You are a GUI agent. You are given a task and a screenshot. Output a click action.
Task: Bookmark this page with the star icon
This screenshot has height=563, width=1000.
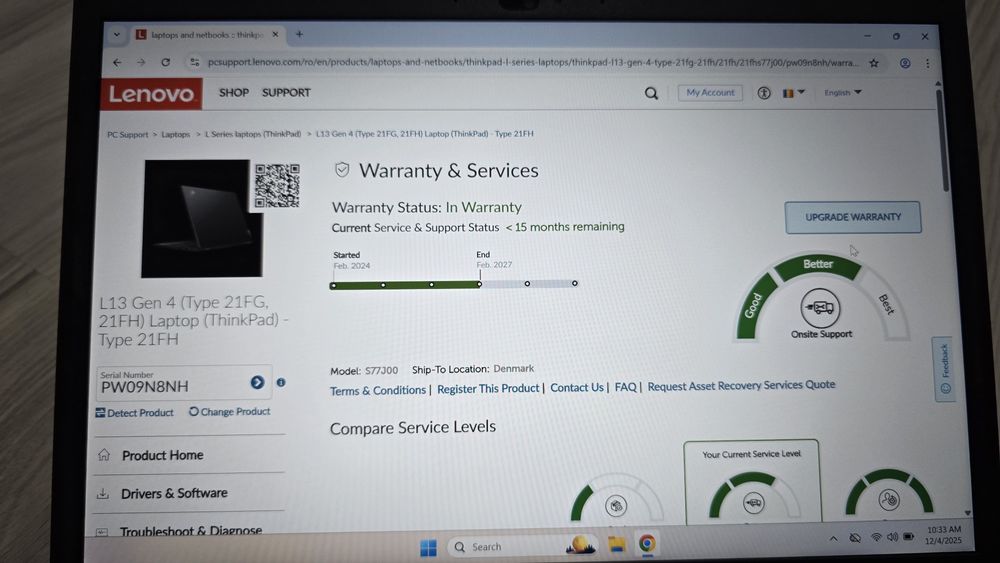874,62
